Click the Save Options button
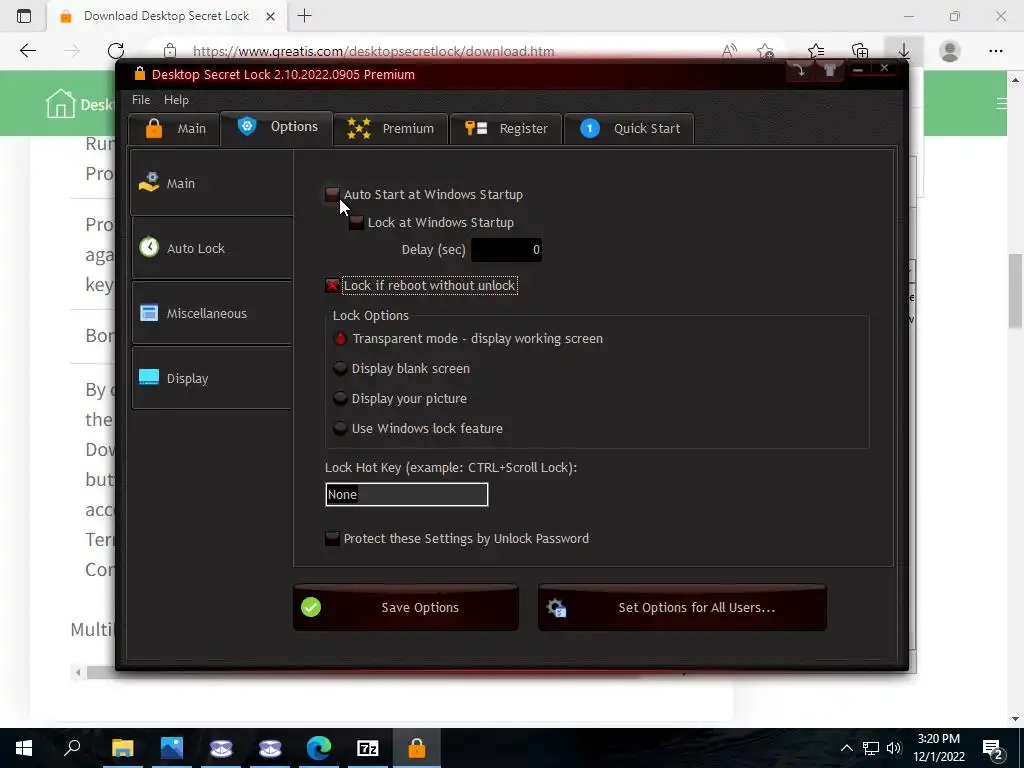The height and width of the screenshot is (768, 1024). point(406,607)
